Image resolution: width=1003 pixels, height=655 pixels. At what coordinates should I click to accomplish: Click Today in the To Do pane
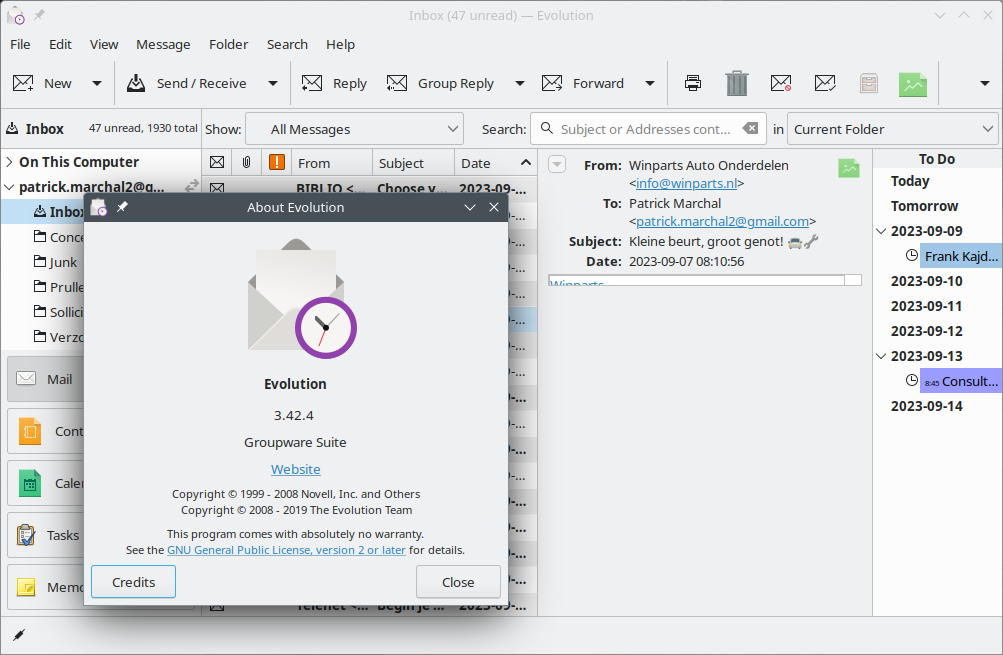910,181
